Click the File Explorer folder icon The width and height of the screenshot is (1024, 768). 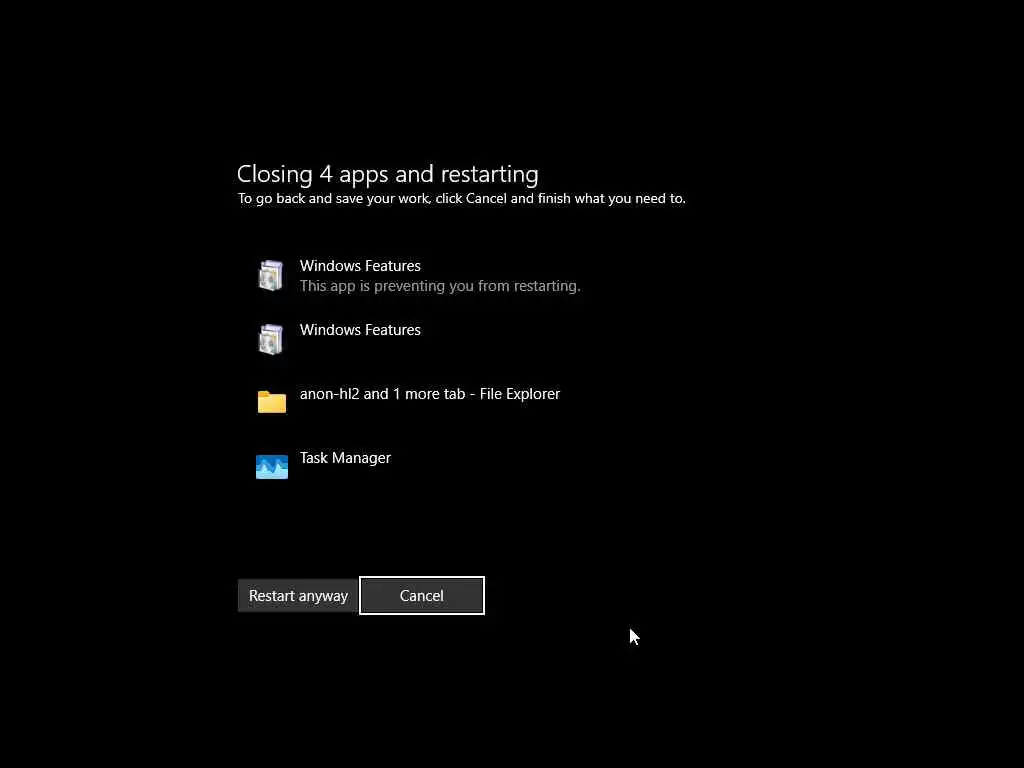(x=272, y=402)
